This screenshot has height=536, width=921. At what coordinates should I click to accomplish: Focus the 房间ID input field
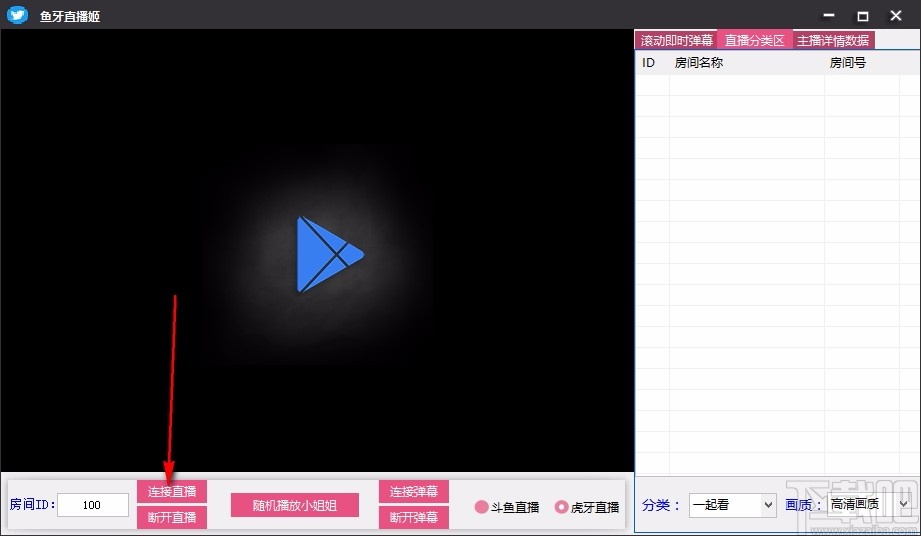[93, 505]
